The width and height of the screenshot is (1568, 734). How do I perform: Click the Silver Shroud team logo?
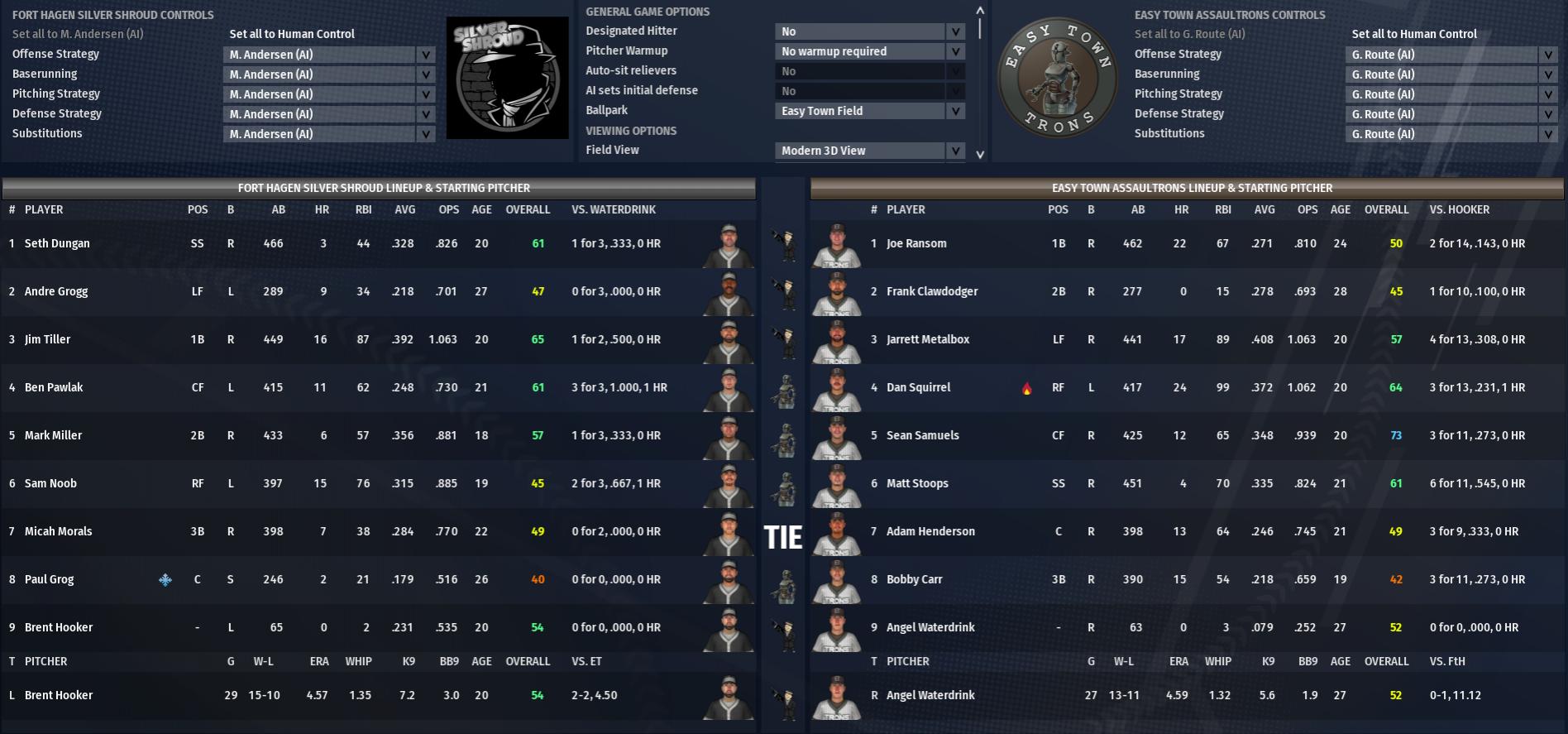(507, 78)
